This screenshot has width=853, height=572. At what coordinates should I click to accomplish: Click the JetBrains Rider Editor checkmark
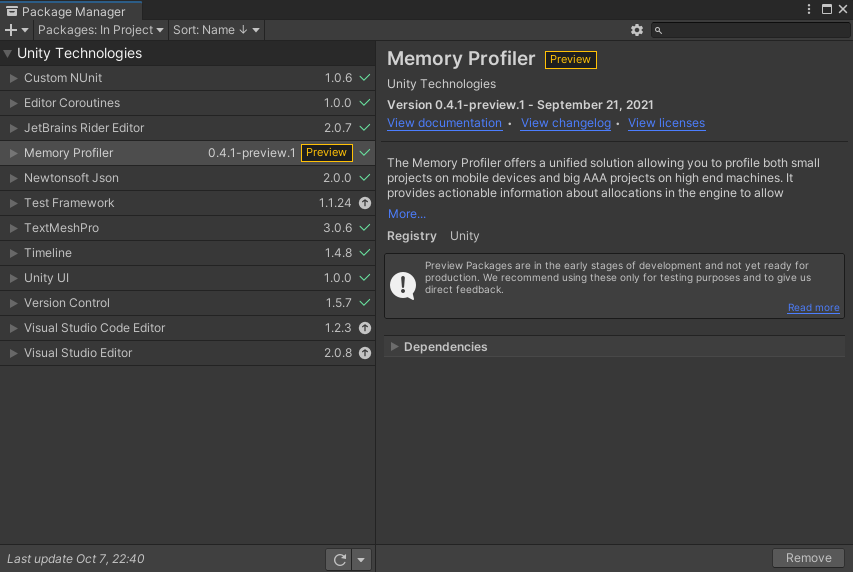pyautogui.click(x=365, y=128)
